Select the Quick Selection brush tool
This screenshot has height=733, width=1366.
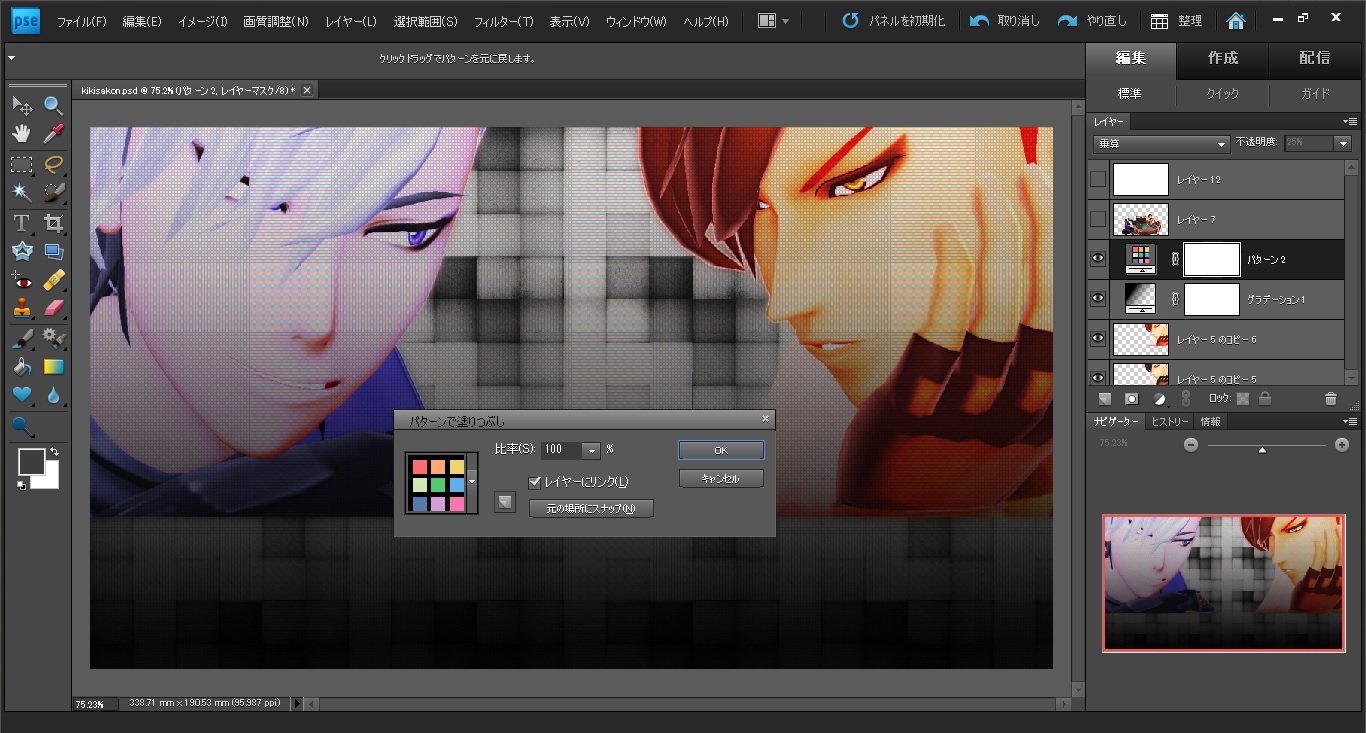53,191
